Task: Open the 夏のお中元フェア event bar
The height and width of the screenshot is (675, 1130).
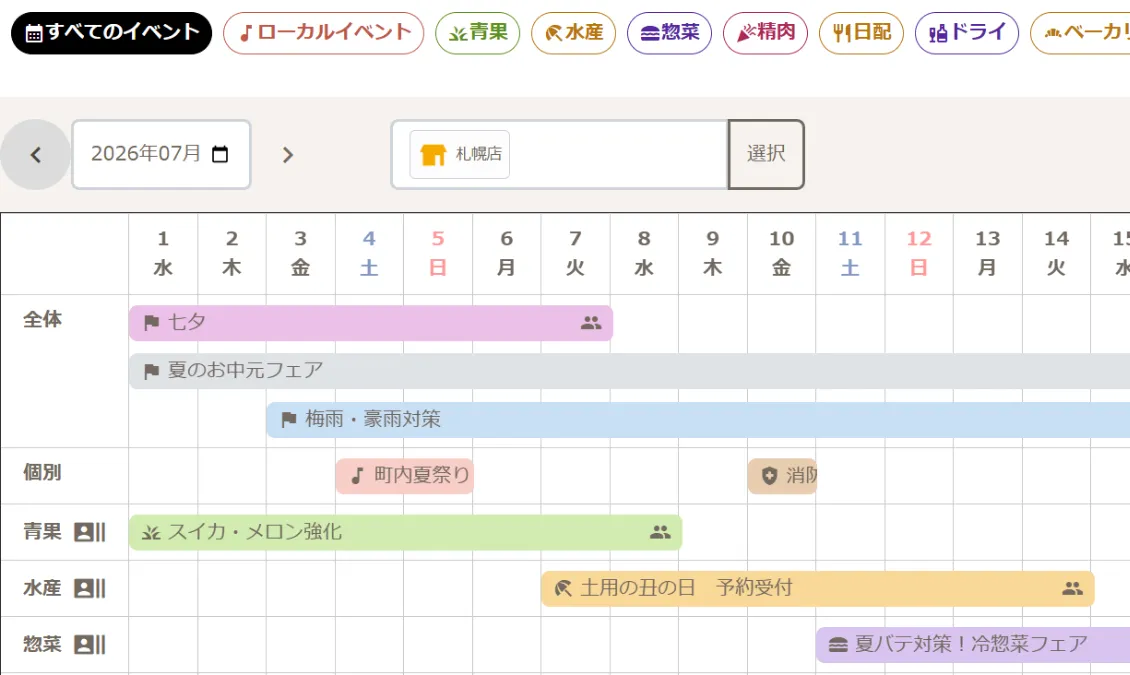Action: pos(629,371)
